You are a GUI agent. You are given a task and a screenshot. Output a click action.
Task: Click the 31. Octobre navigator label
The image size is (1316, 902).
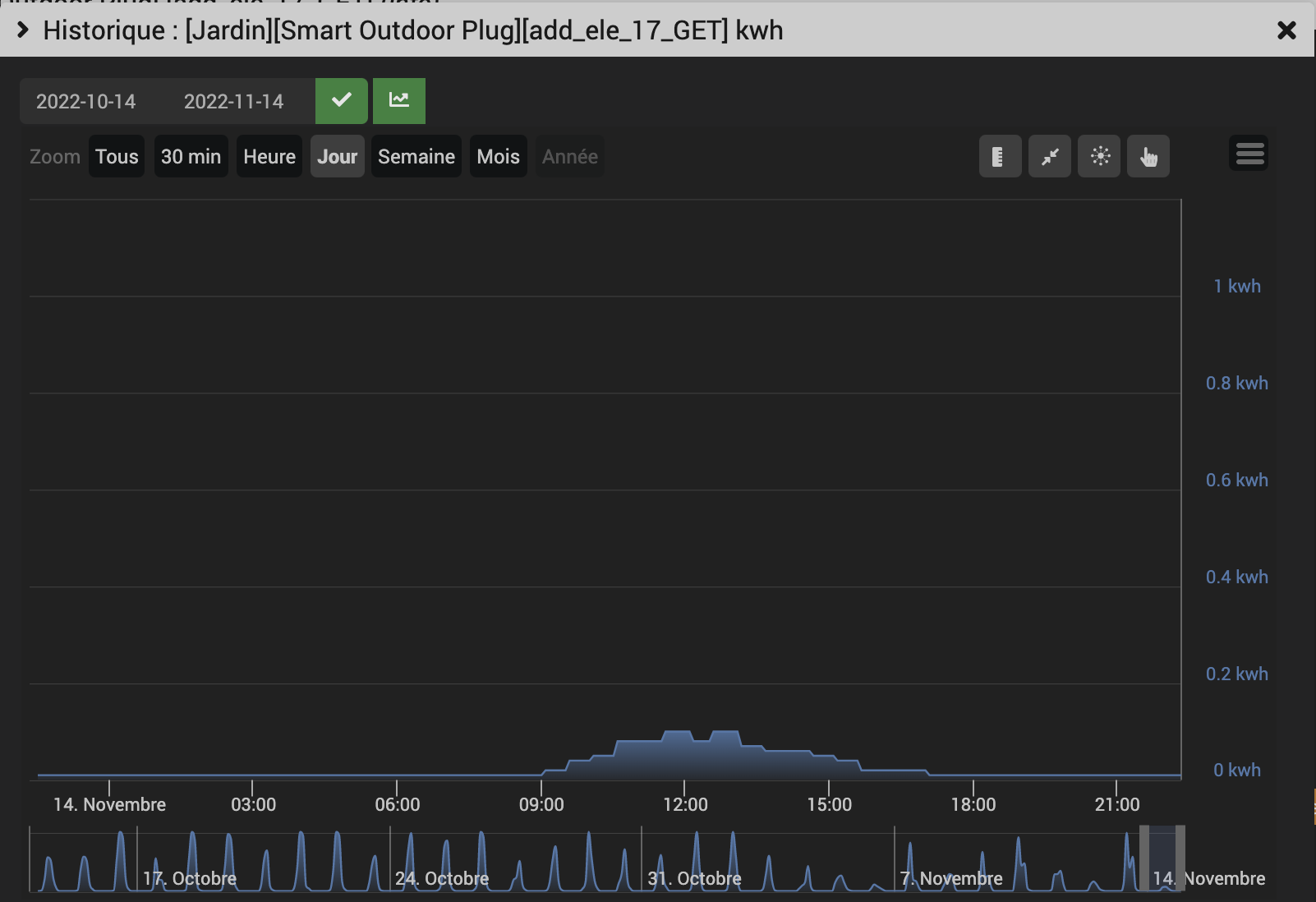tap(695, 878)
